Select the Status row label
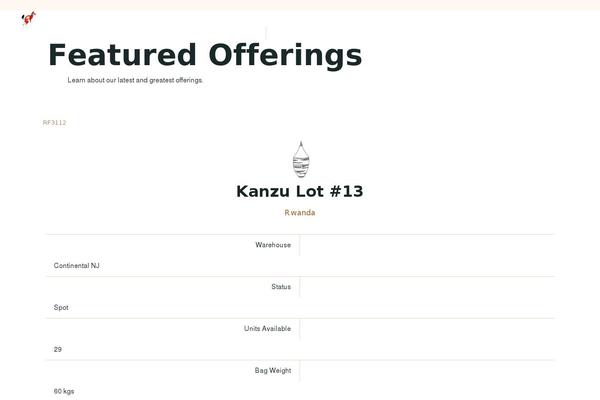 pos(281,287)
